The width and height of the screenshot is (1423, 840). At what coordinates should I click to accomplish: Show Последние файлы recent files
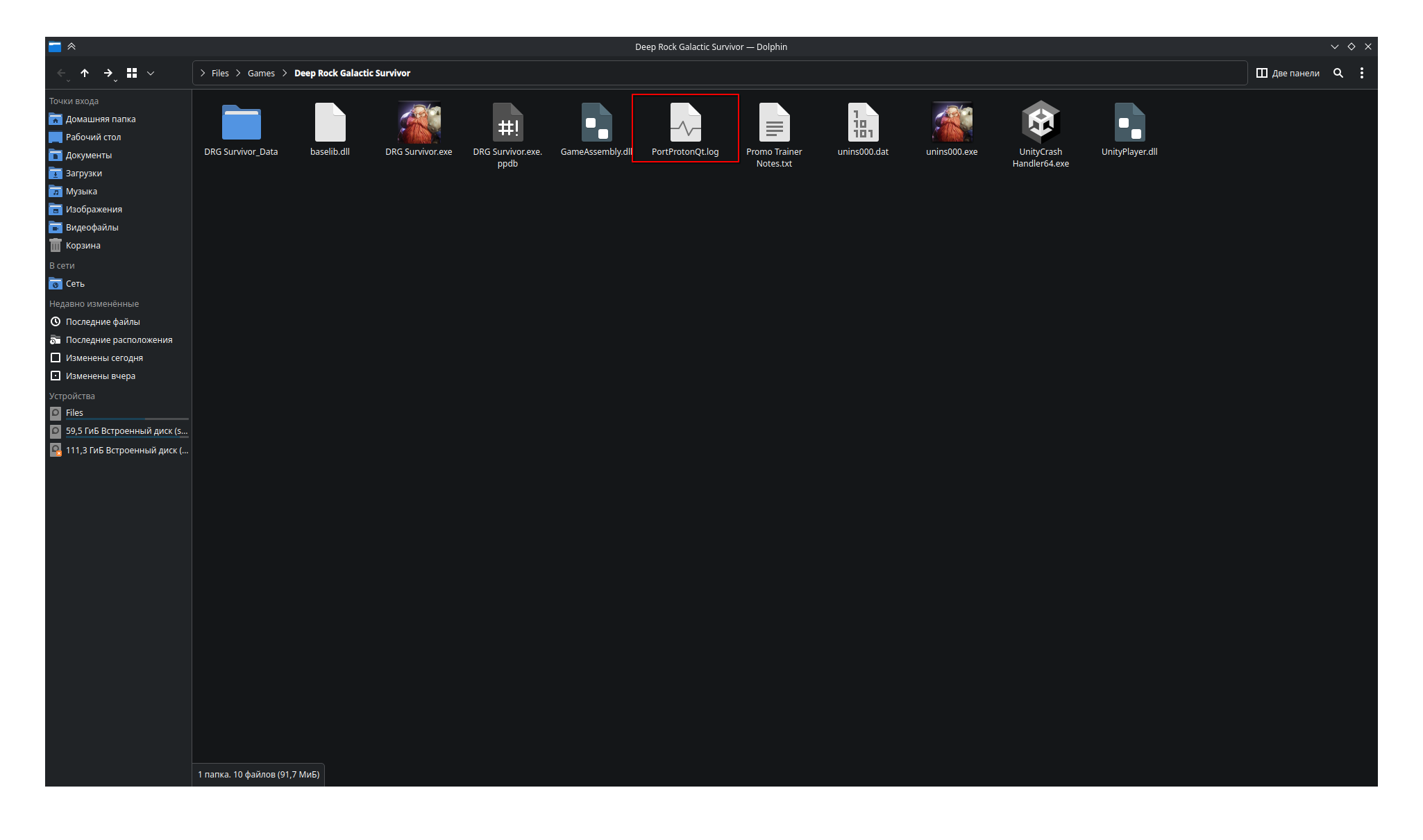tap(102, 322)
